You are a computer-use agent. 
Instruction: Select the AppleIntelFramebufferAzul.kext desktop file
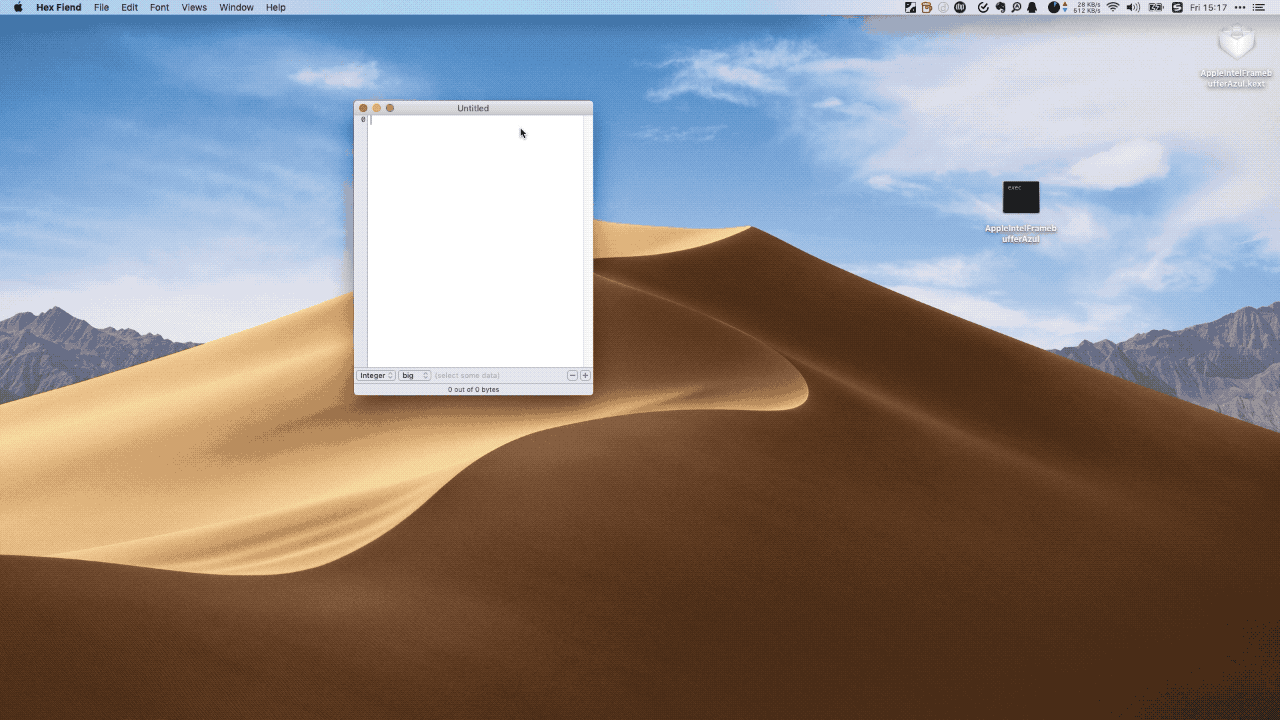click(1236, 45)
